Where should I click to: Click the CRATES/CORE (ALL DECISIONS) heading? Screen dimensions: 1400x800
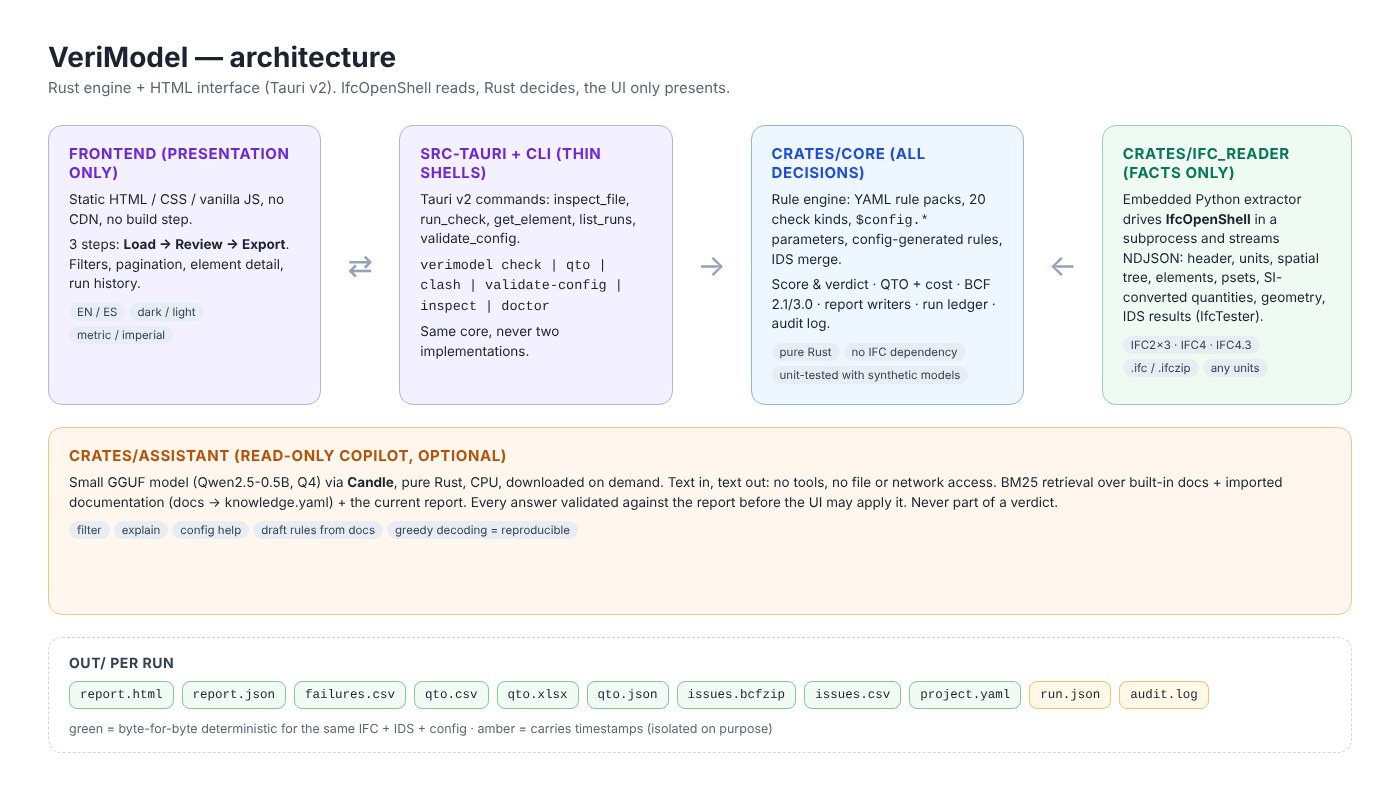pos(848,163)
